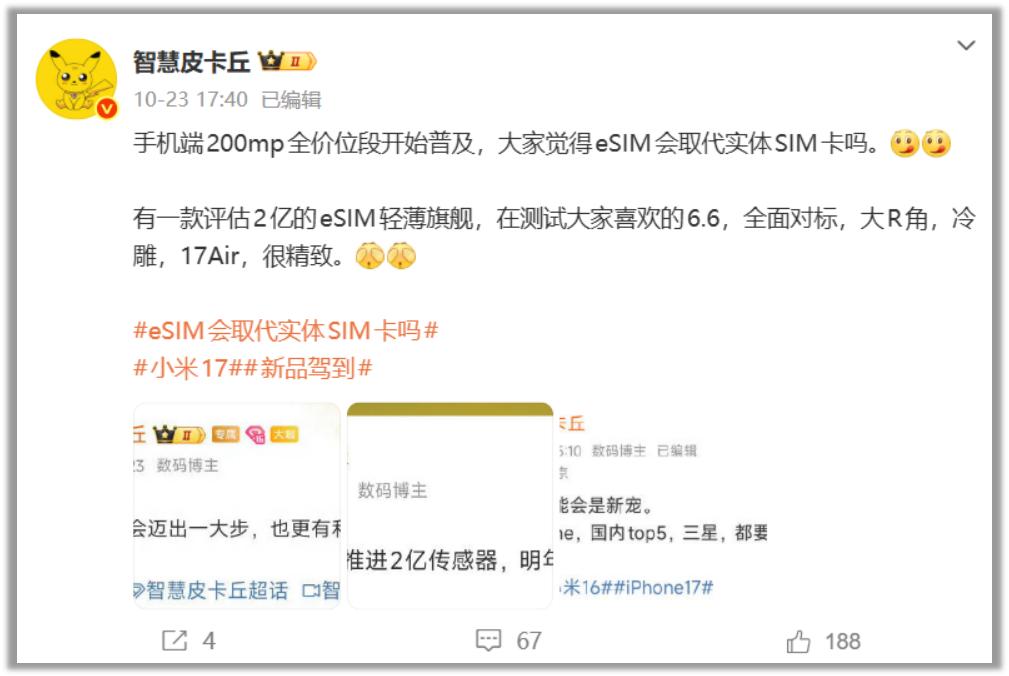
Task: Like the post with thumbs-up icon
Action: tap(798, 641)
